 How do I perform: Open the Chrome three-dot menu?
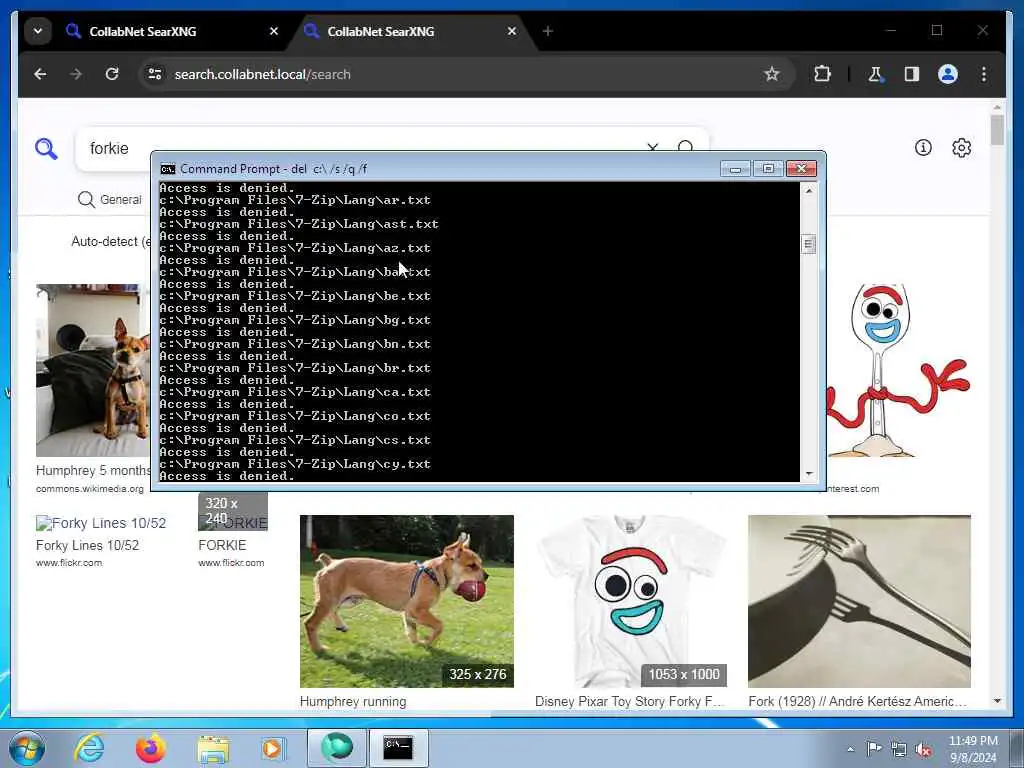coord(984,74)
